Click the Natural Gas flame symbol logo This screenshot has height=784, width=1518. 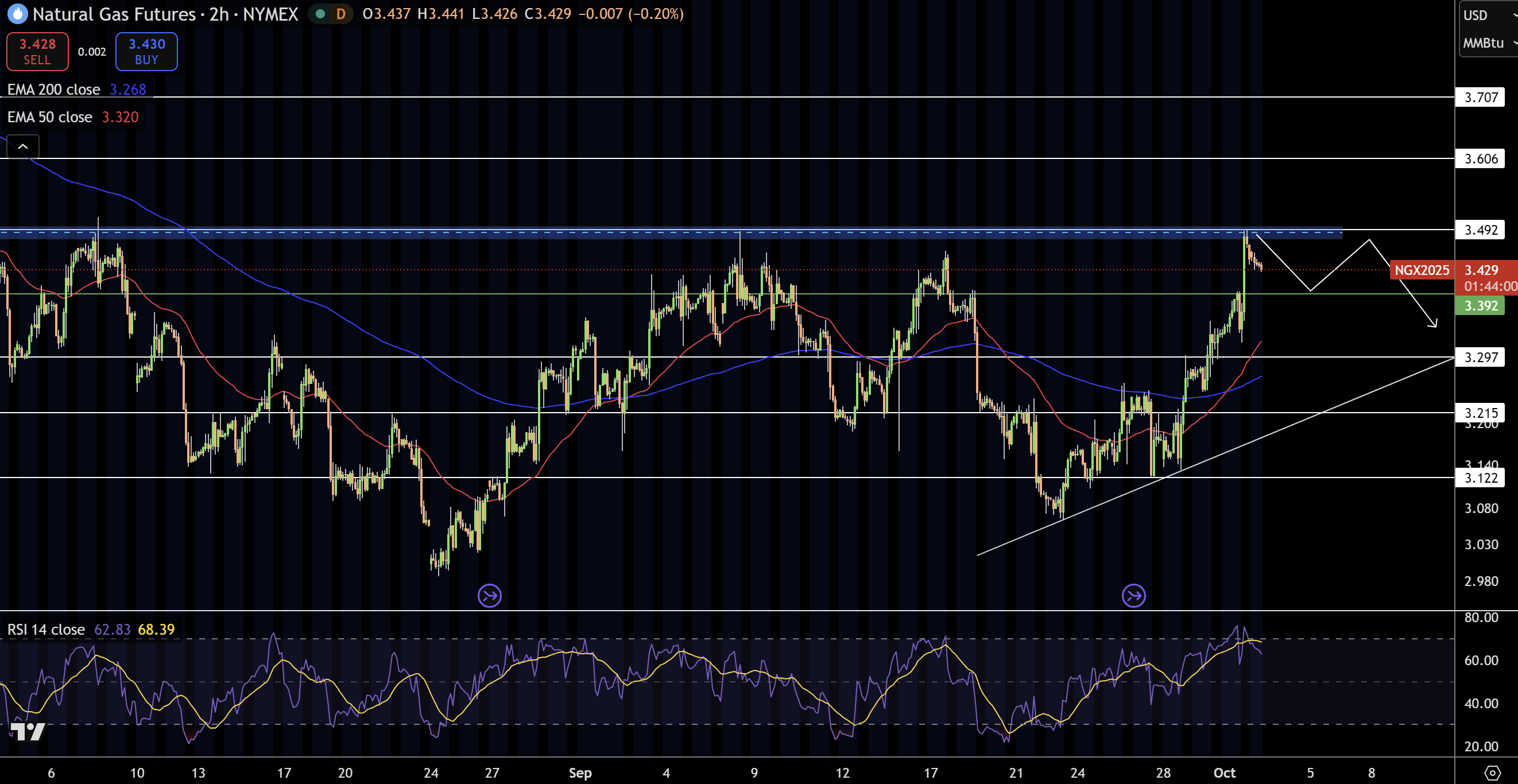tap(18, 14)
